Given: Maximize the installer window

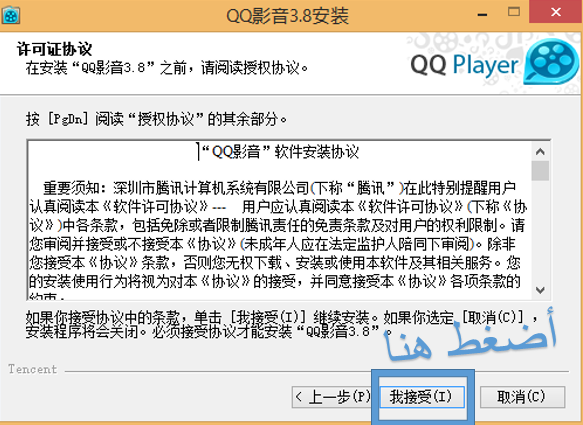Looking at the screenshot, I should point(514,12).
